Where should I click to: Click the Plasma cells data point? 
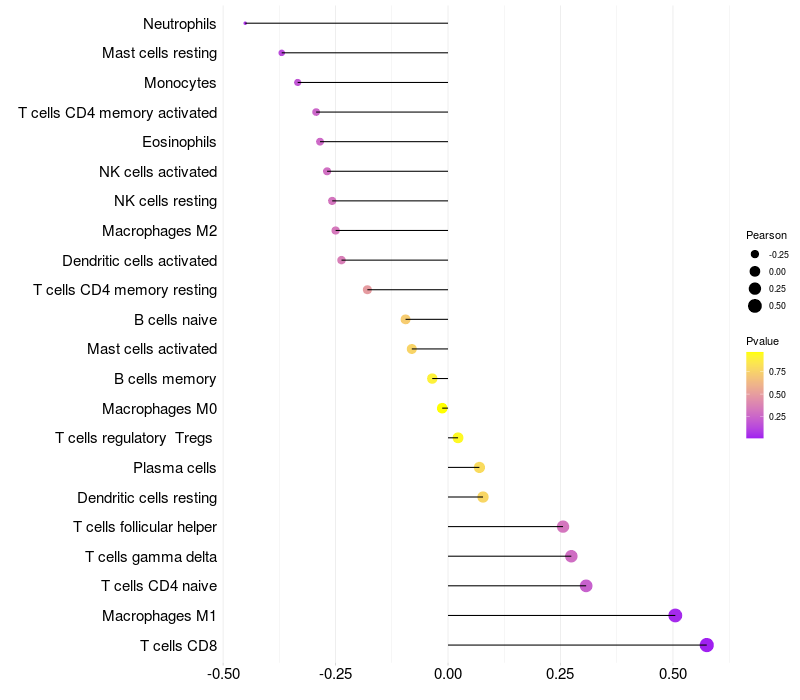point(479,467)
